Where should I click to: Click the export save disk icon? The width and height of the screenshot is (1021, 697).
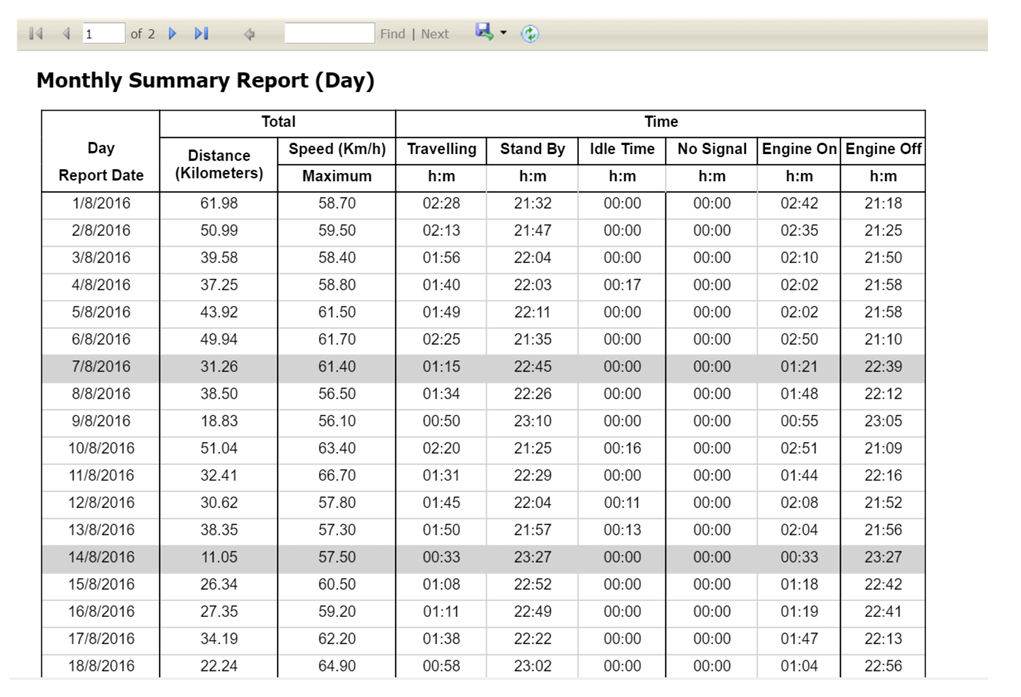[x=484, y=33]
